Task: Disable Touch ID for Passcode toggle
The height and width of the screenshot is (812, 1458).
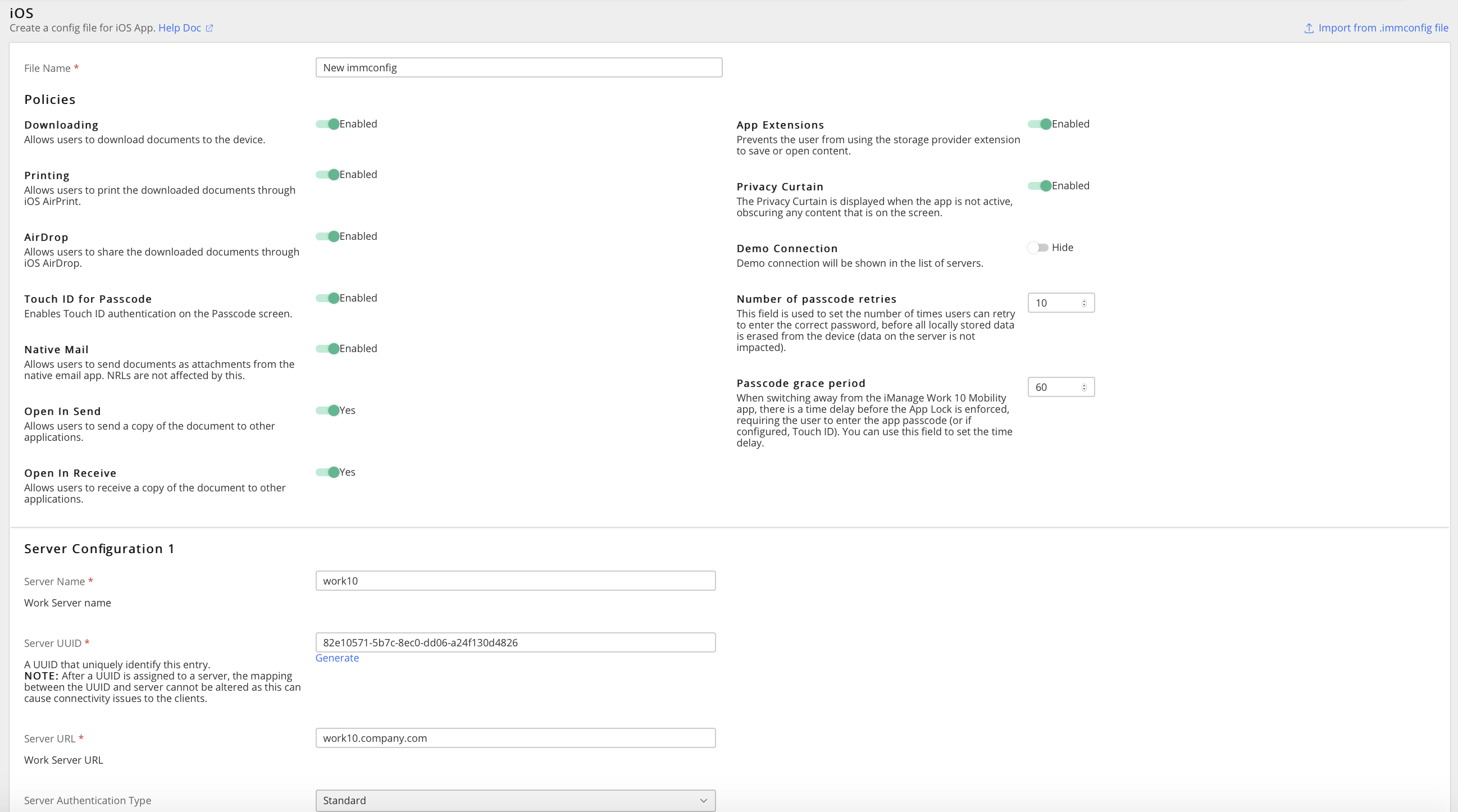Action: (x=327, y=298)
